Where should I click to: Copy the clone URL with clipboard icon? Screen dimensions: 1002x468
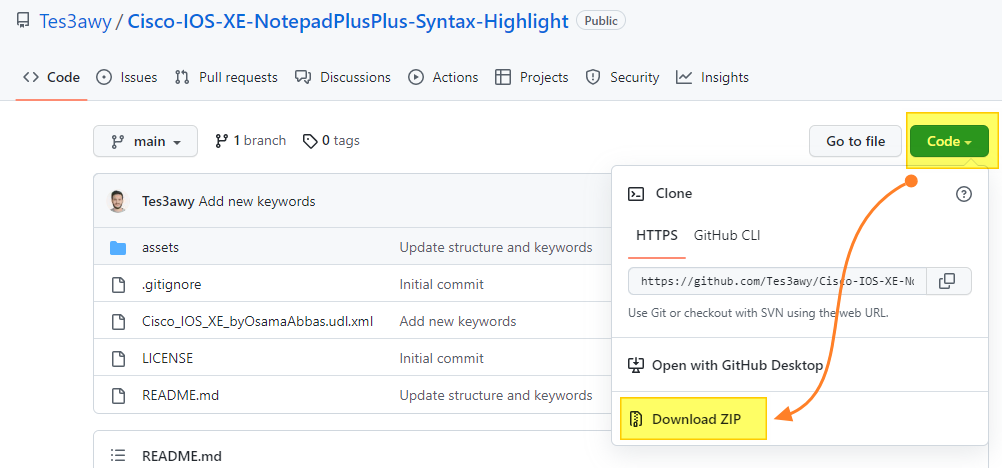(948, 281)
